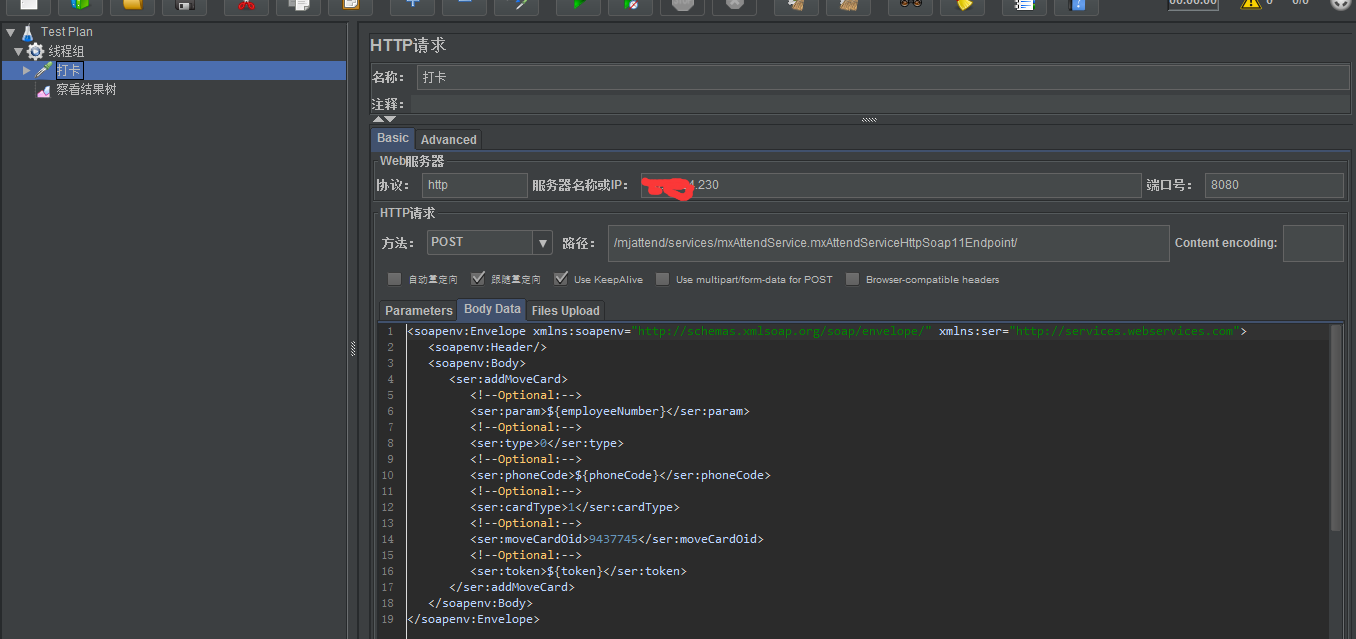The height and width of the screenshot is (639, 1356).
Task: Uncheck Use KeepAlive checkbox
Action: pos(561,279)
